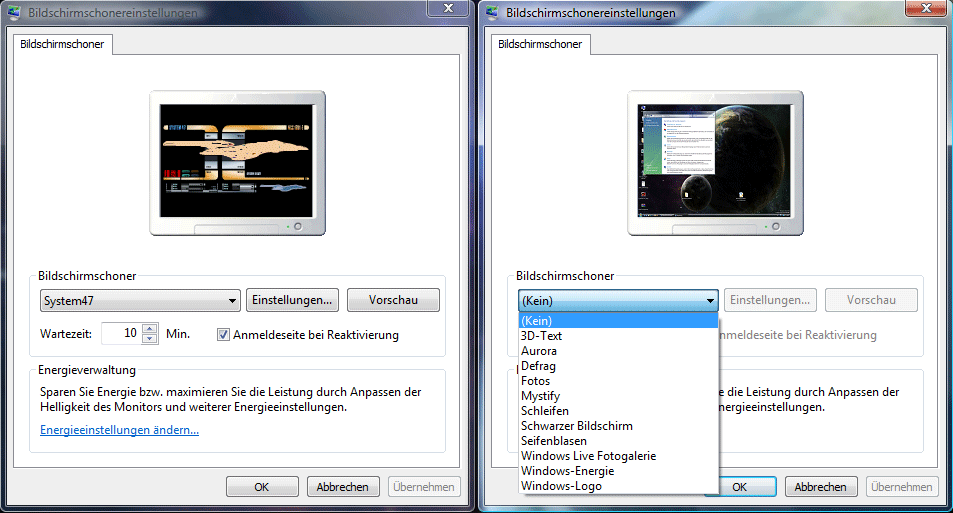
Task: Click the title bar icon of right window
Action: point(492,12)
